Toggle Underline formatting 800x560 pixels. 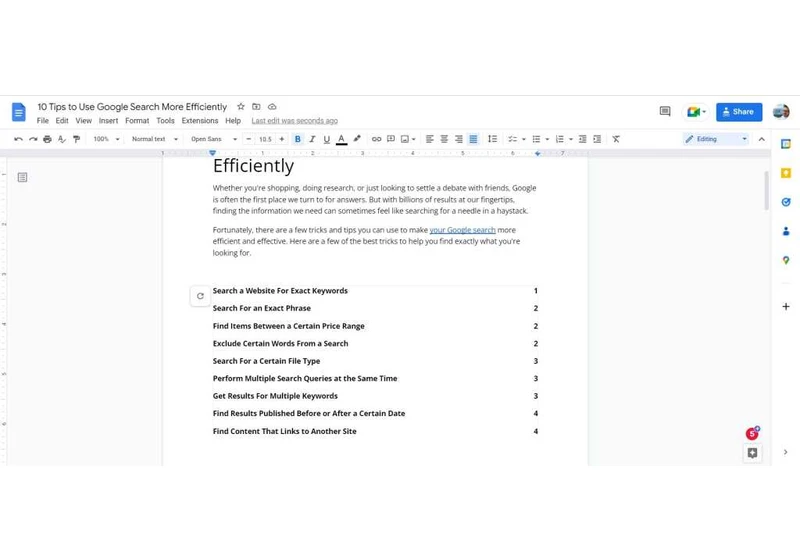pos(327,139)
